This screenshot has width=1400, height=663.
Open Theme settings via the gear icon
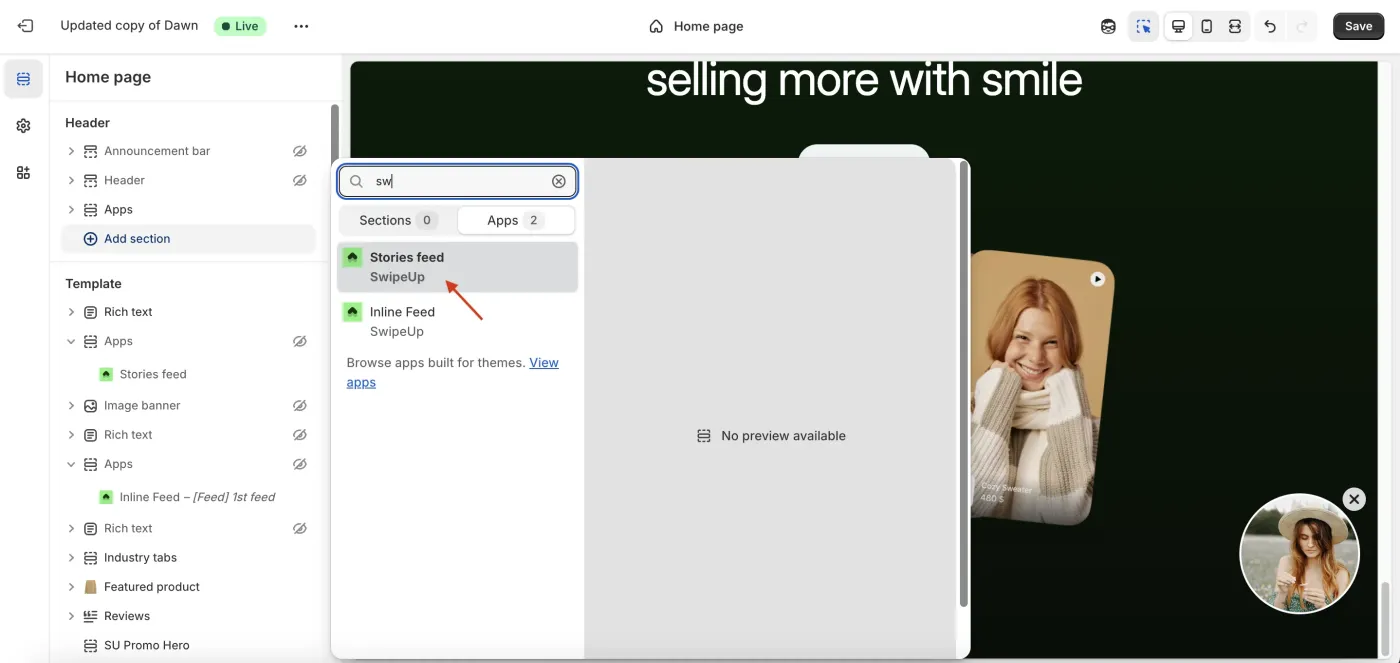tap(23, 125)
